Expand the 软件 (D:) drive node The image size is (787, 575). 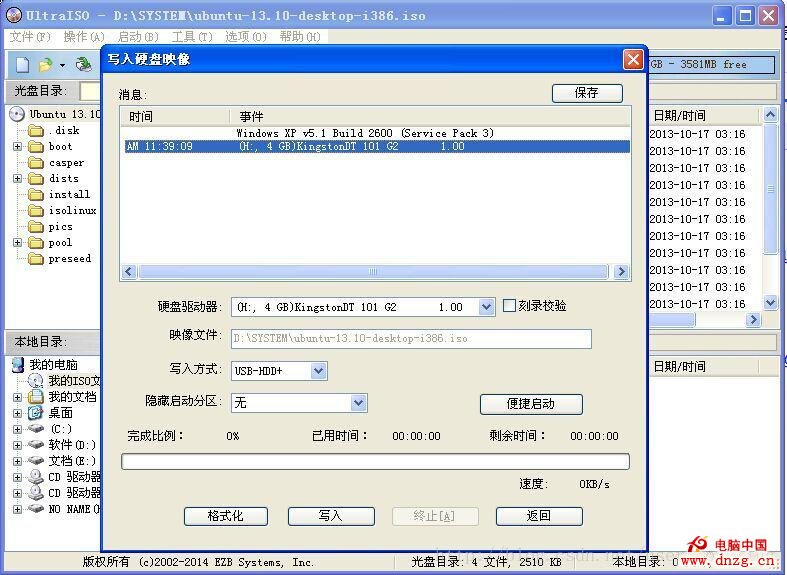[18, 446]
